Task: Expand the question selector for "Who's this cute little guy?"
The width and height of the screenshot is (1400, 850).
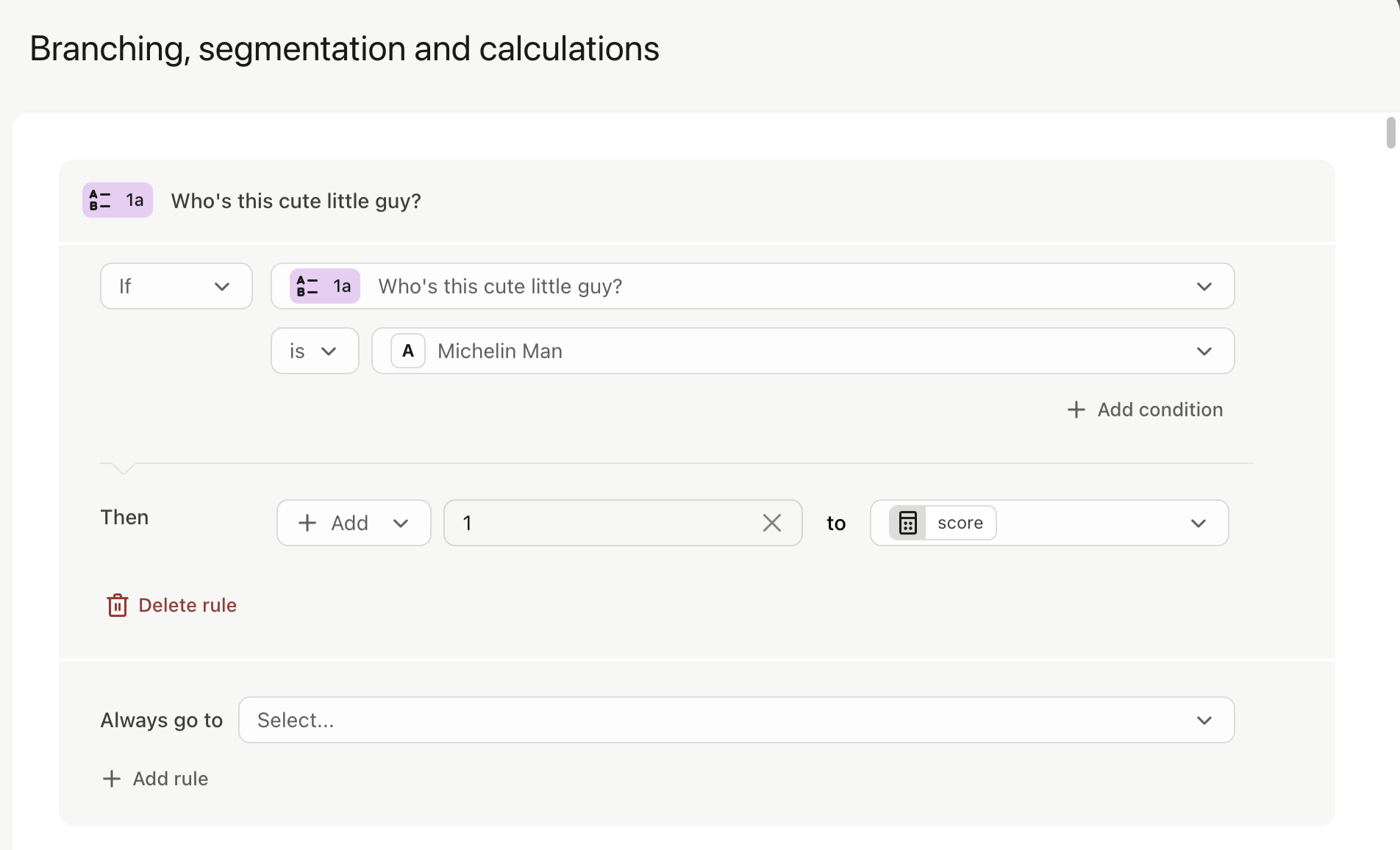Action: click(1204, 286)
